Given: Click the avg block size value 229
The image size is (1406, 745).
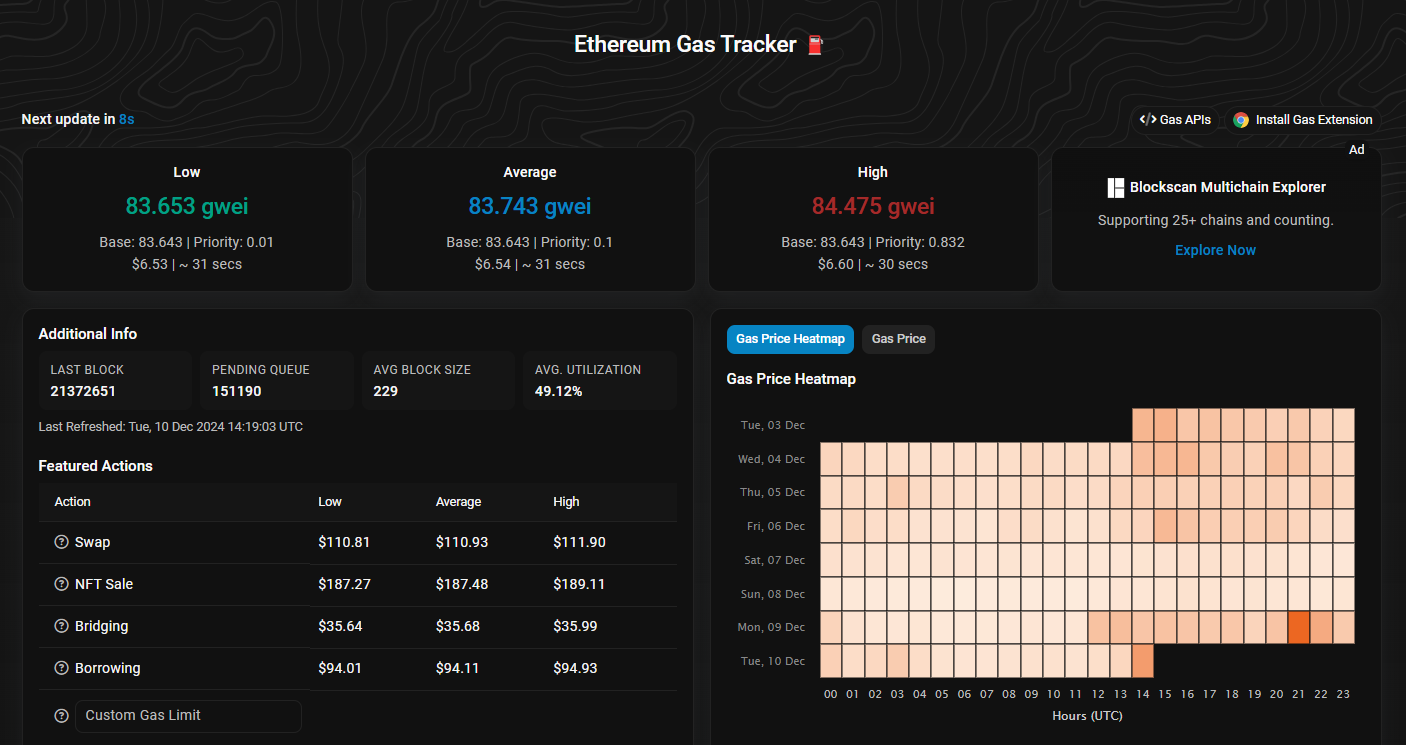Looking at the screenshot, I should coord(386,391).
